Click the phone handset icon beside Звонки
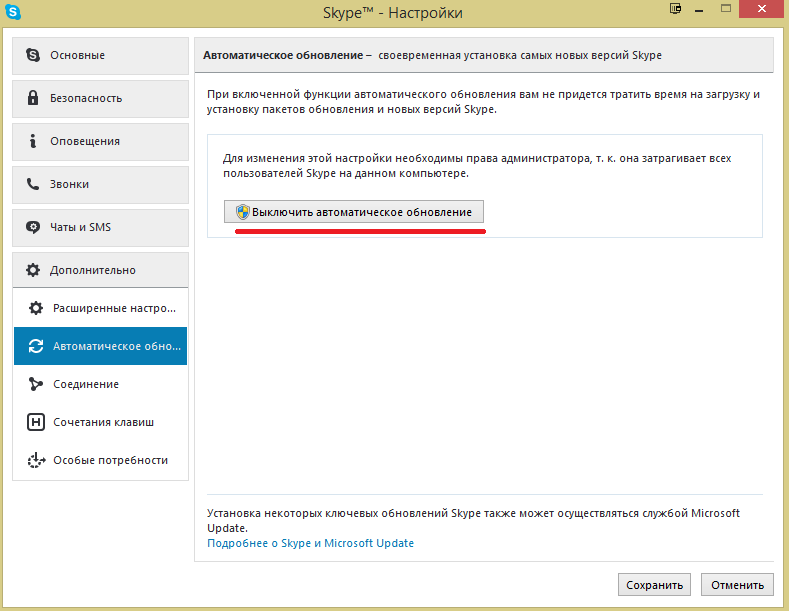Viewport: 789px width, 611px height. point(33,184)
